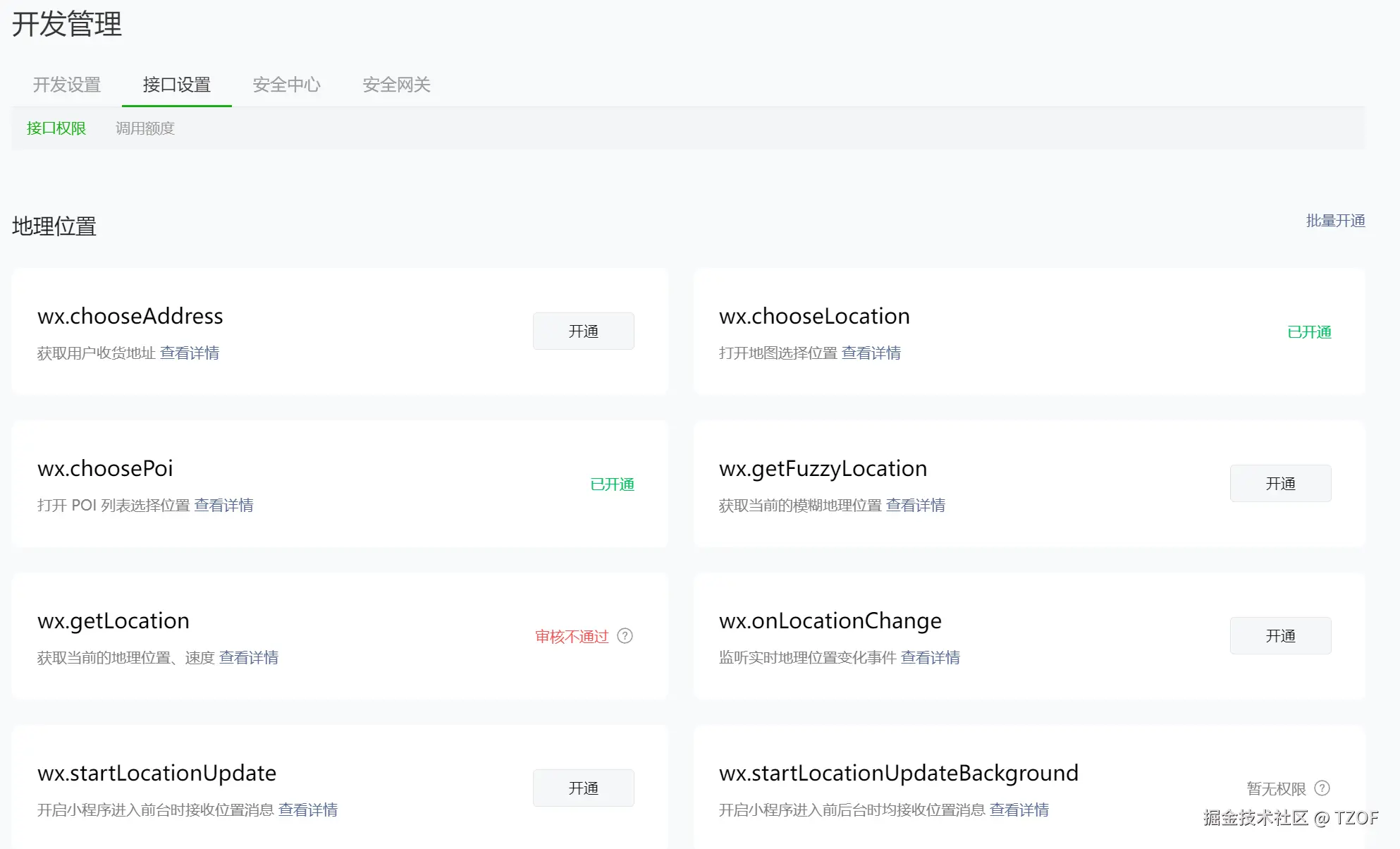
Task: Switch to 调用额度 sub-tab
Action: (145, 128)
